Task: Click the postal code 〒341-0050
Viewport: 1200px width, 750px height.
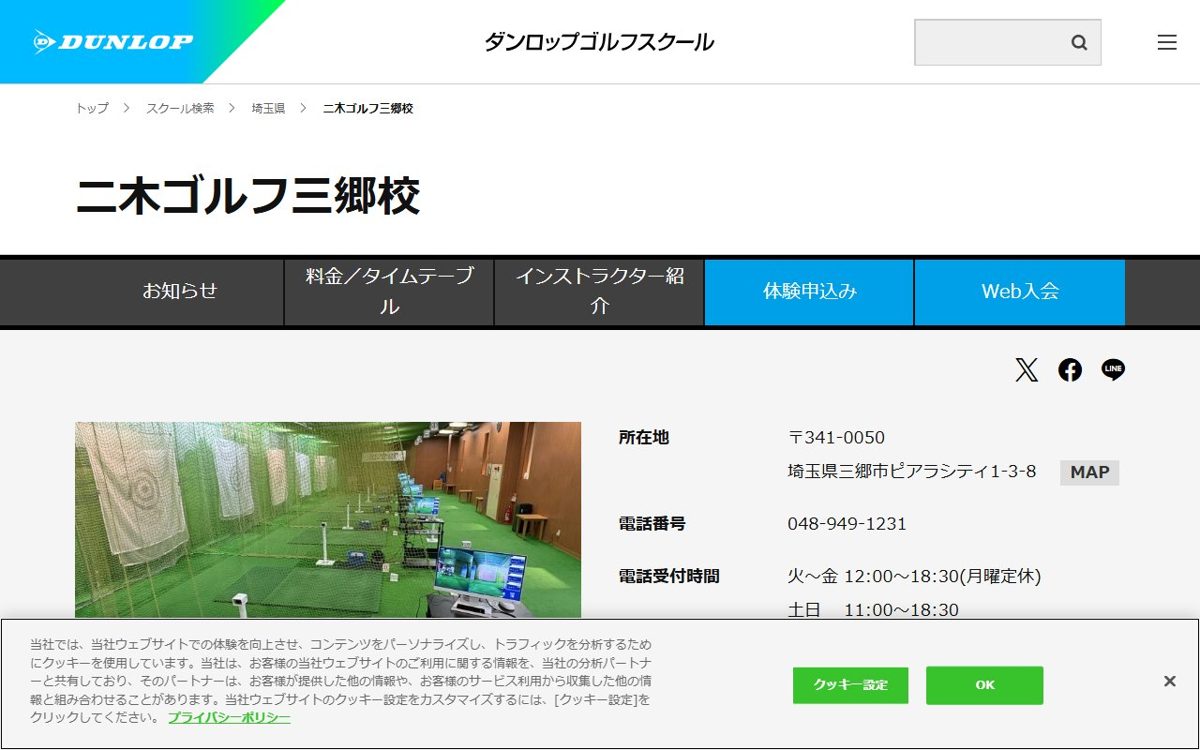Action: click(836, 438)
